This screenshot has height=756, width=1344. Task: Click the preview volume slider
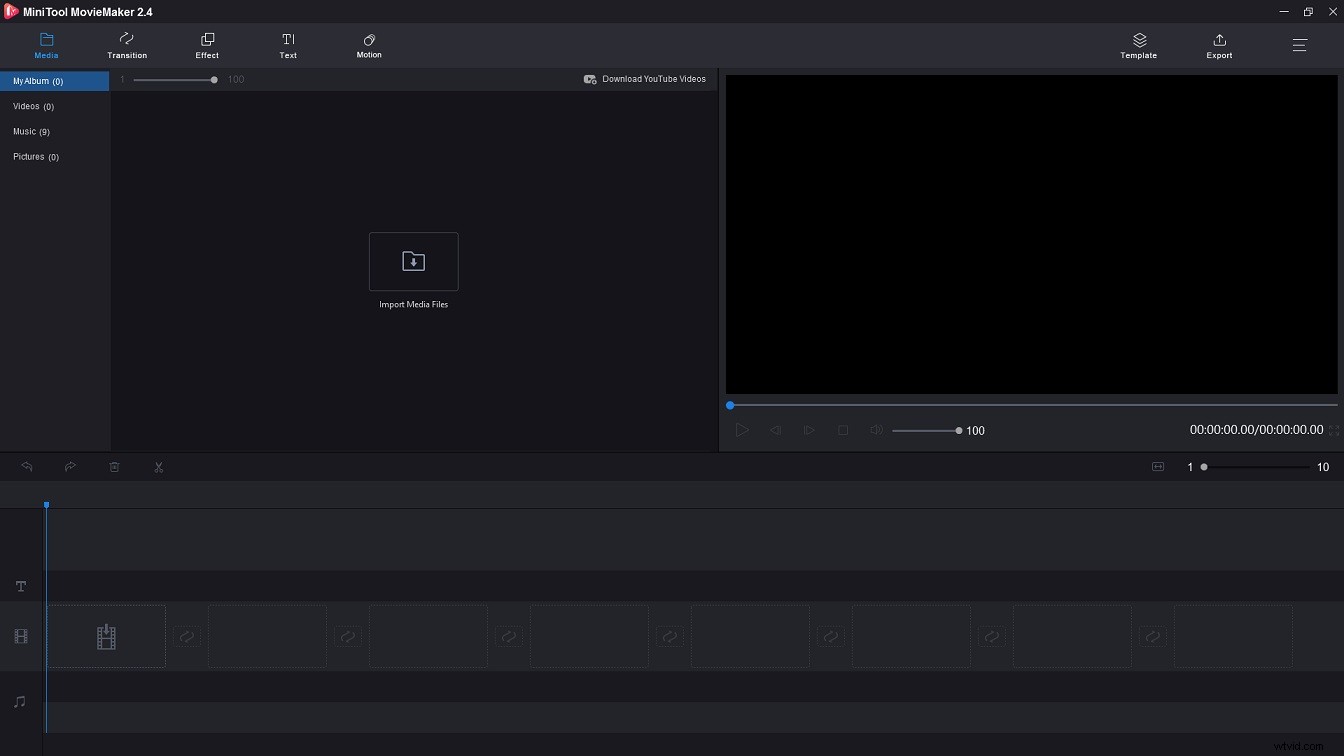tap(926, 431)
